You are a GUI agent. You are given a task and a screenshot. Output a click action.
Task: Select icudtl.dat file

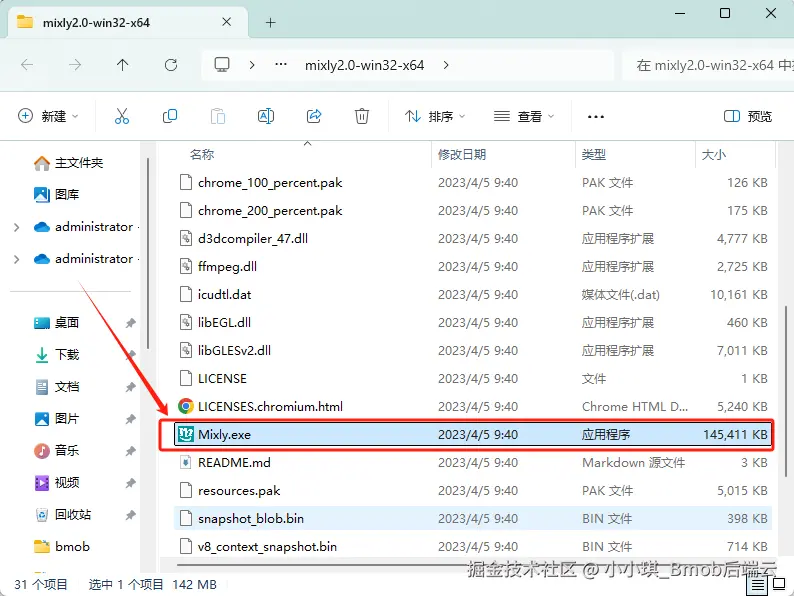pos(473,294)
